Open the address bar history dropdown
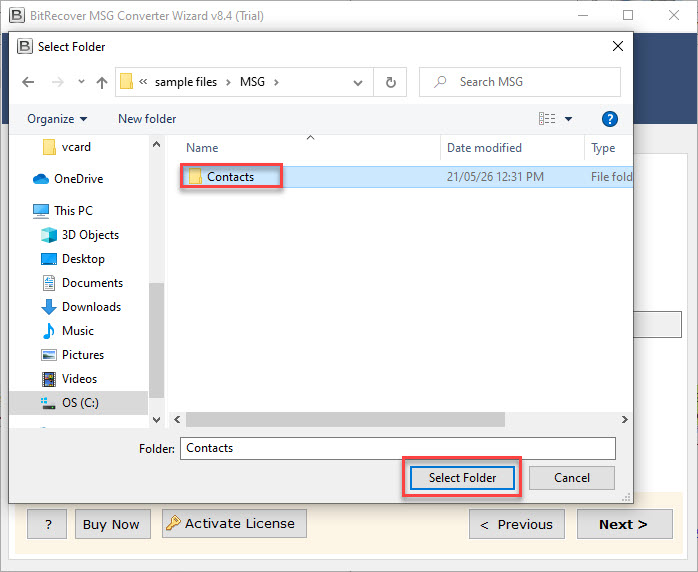Viewport: 698px width, 572px height. click(358, 82)
